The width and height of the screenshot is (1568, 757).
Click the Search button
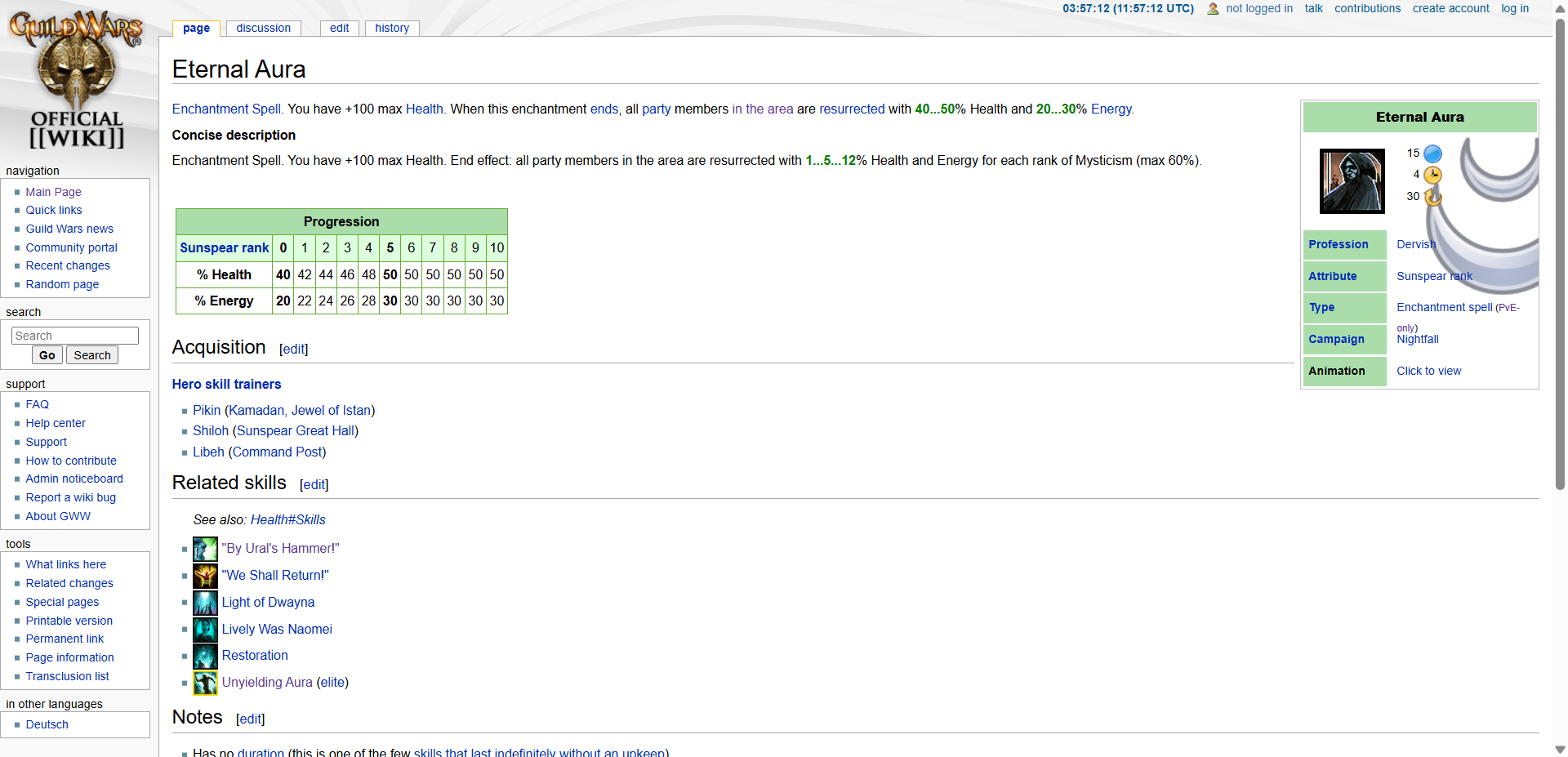[x=92, y=355]
